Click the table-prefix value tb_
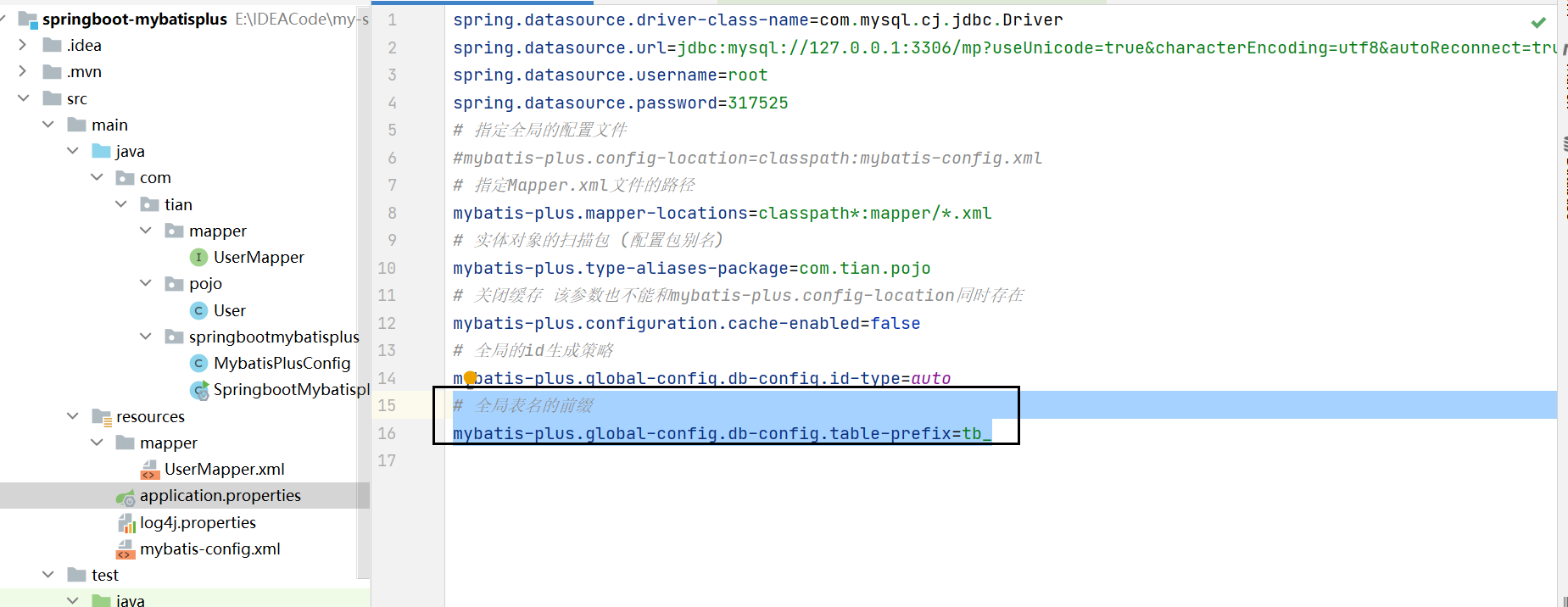 point(977,433)
